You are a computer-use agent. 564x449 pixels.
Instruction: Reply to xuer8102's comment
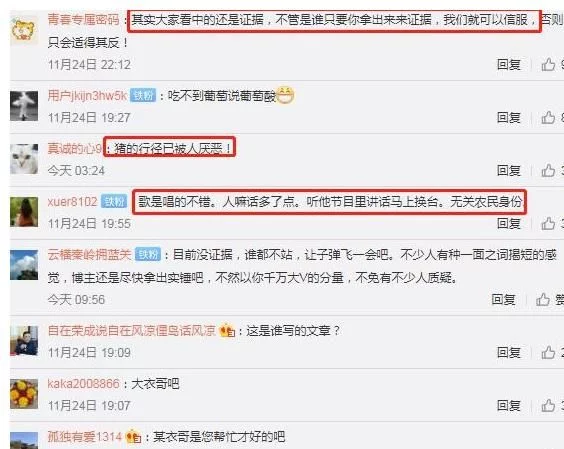[x=509, y=223]
